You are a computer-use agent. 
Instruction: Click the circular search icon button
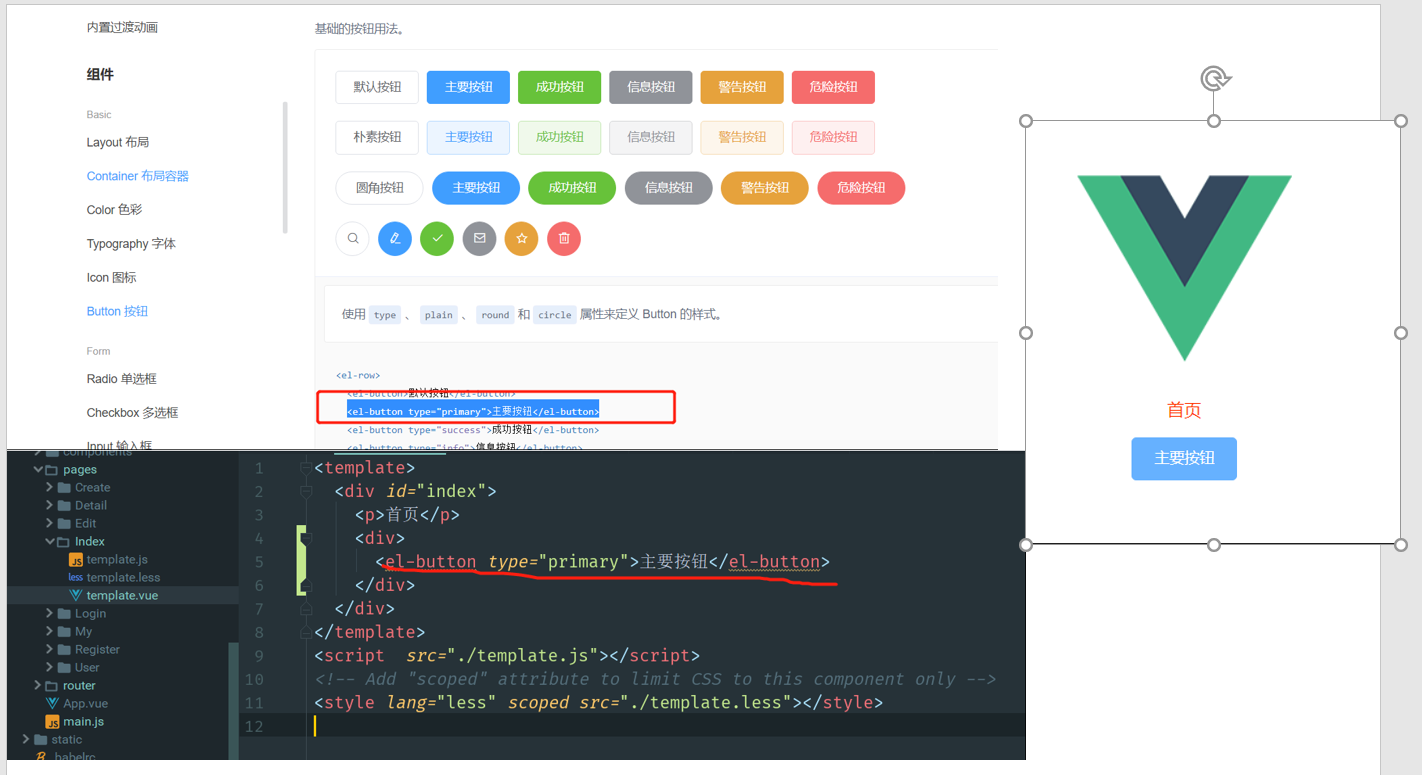coord(353,239)
